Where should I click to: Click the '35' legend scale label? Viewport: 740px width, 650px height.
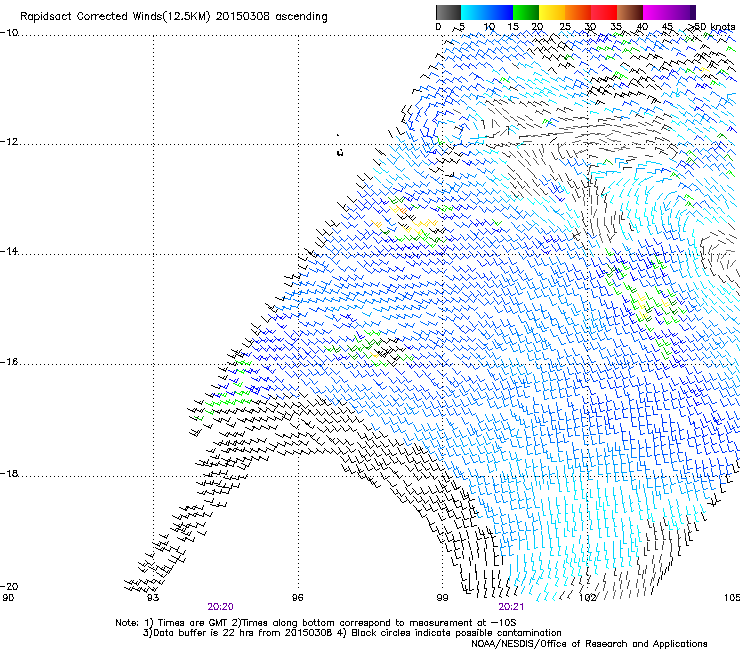(x=616, y=27)
